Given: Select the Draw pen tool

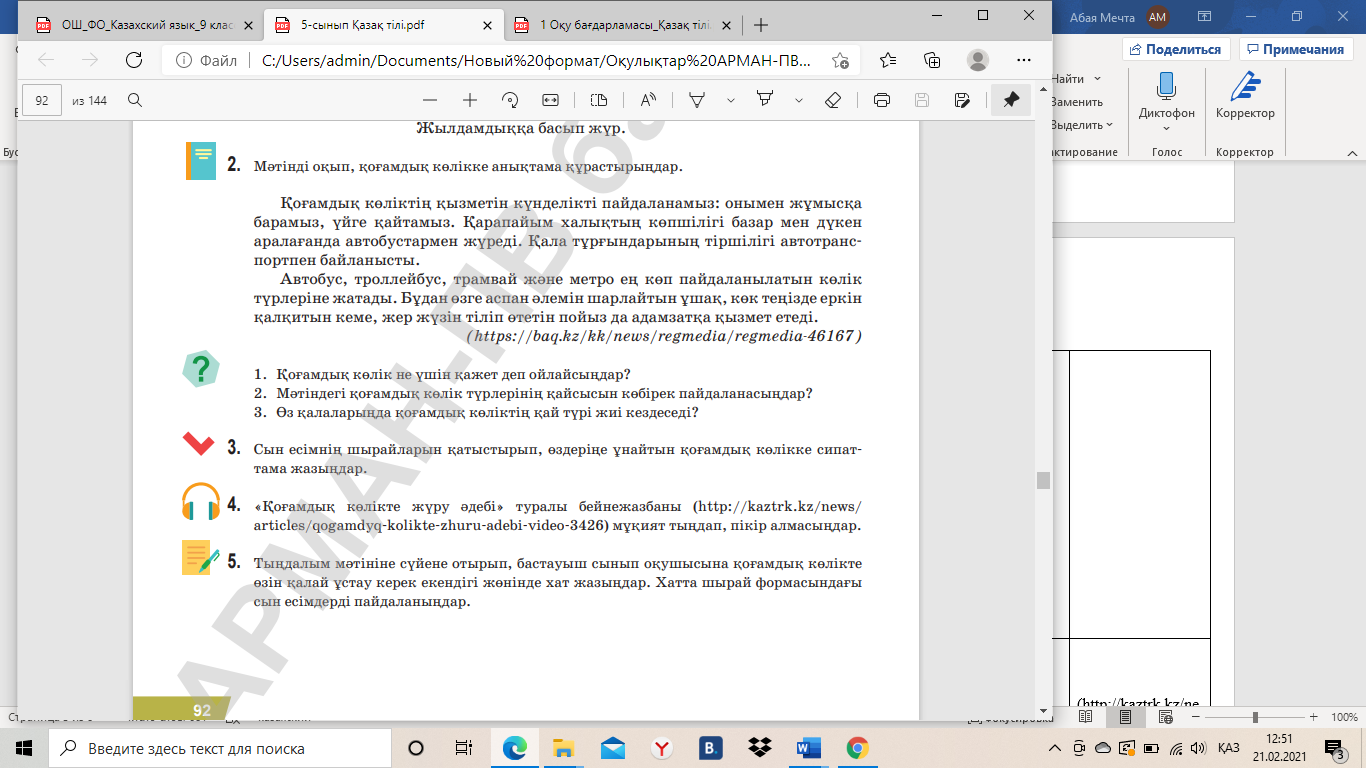Looking at the screenshot, I should pos(698,100).
